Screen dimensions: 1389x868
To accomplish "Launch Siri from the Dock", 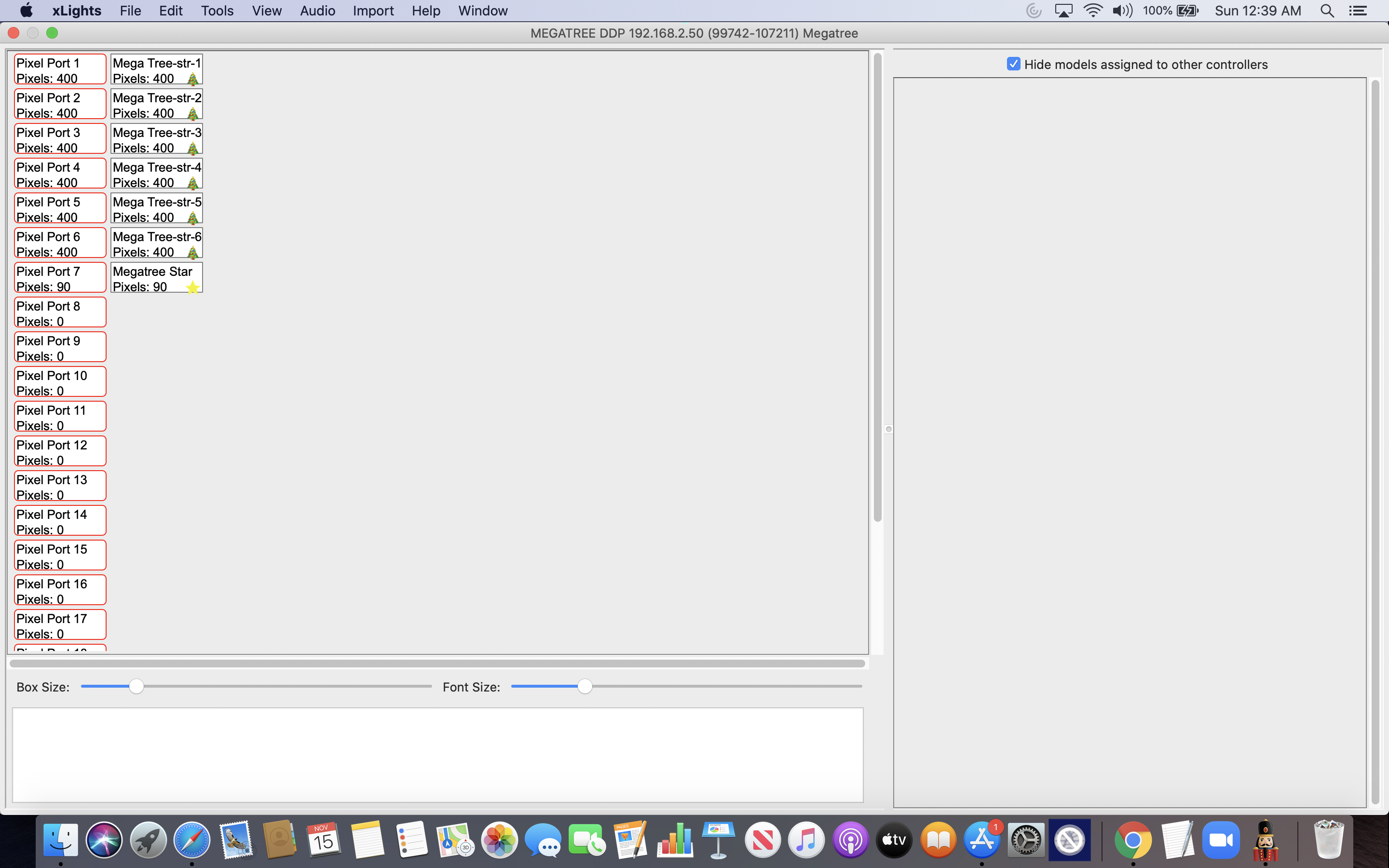I will 104,840.
